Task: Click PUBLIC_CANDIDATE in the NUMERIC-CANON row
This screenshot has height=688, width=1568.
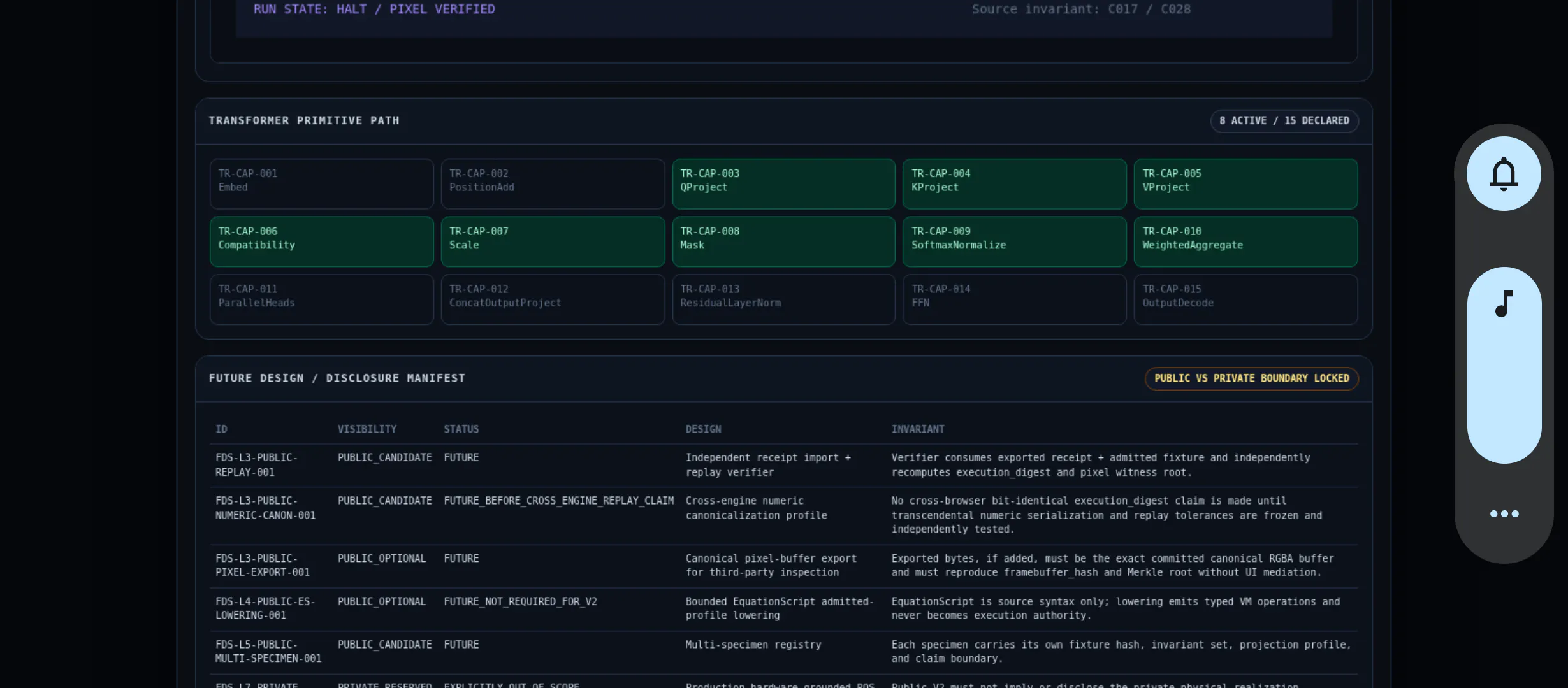Action: tap(385, 501)
